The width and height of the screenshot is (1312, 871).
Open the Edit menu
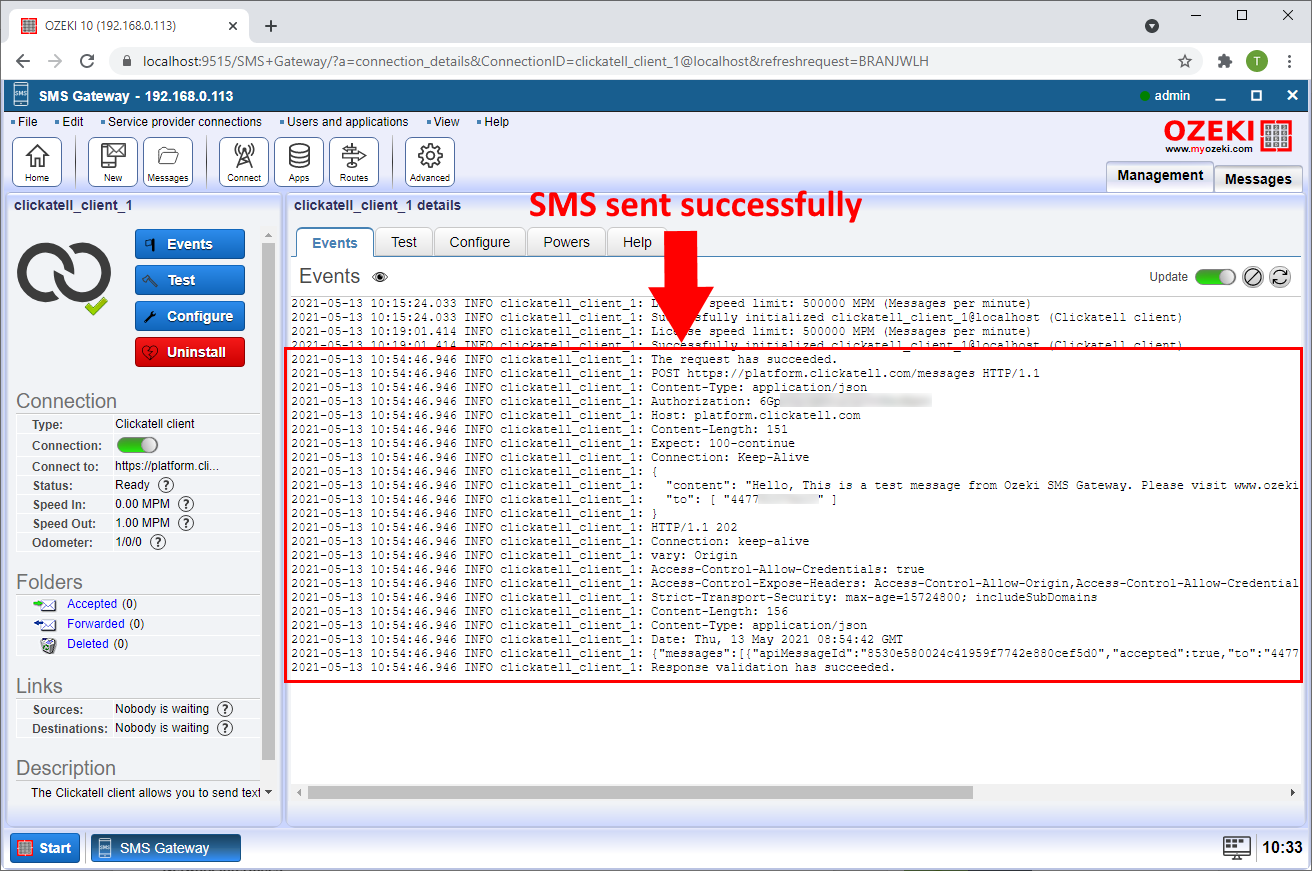(x=73, y=122)
